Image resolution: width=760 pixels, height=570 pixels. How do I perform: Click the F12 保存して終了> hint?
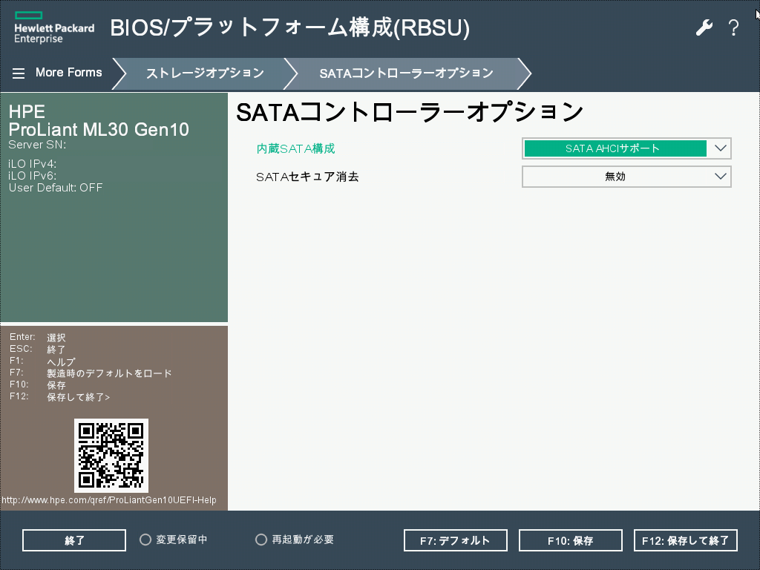60,397
